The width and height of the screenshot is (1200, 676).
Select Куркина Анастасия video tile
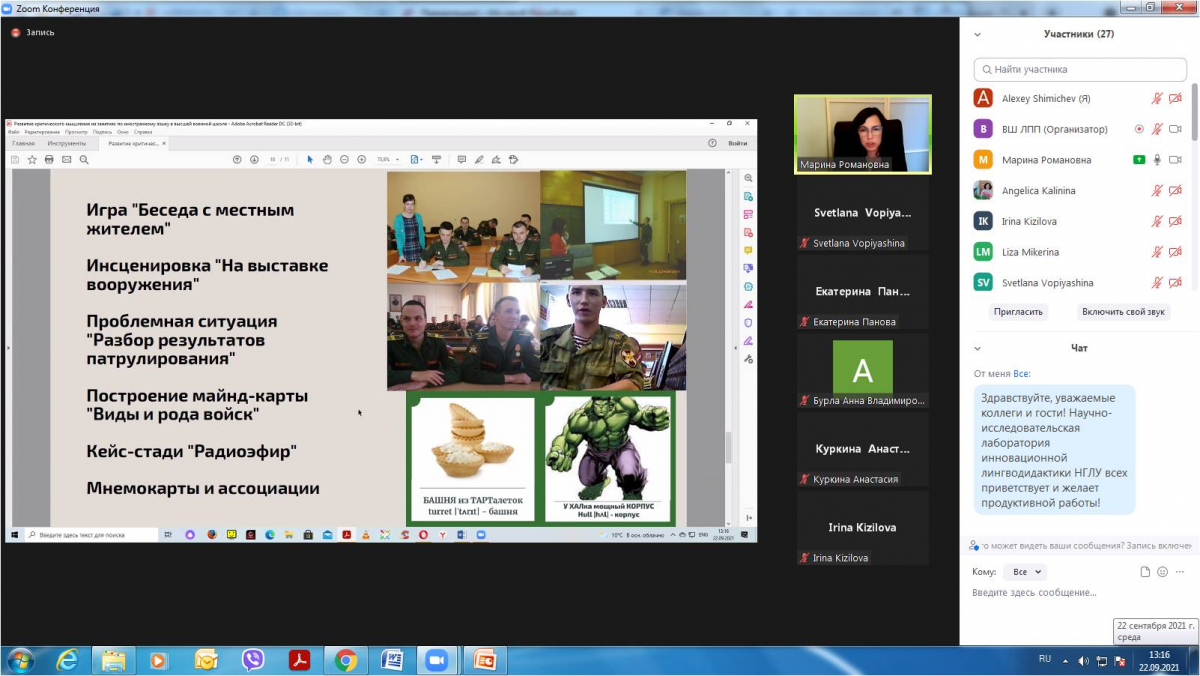[862, 449]
